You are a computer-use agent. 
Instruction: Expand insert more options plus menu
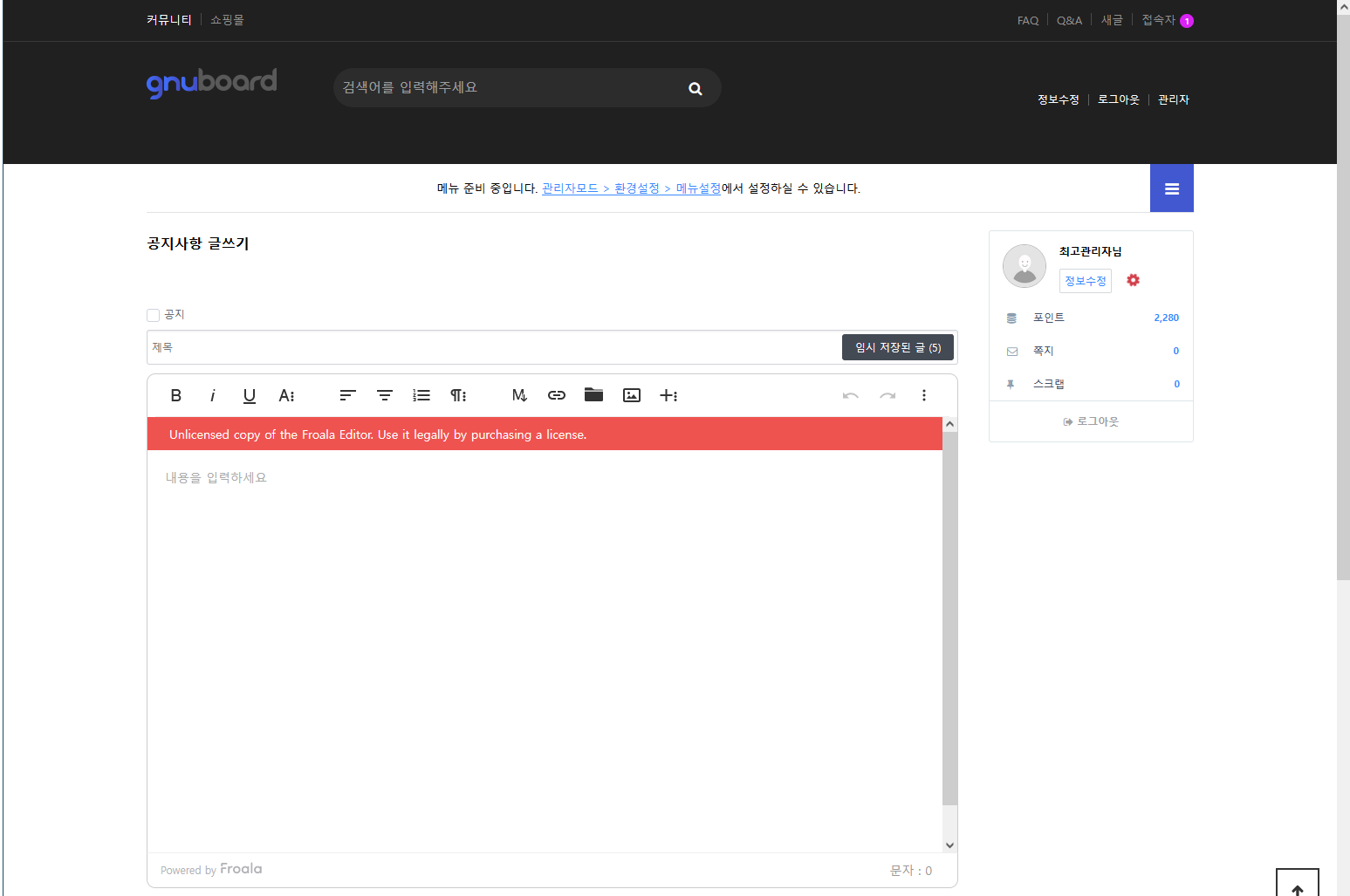(668, 395)
